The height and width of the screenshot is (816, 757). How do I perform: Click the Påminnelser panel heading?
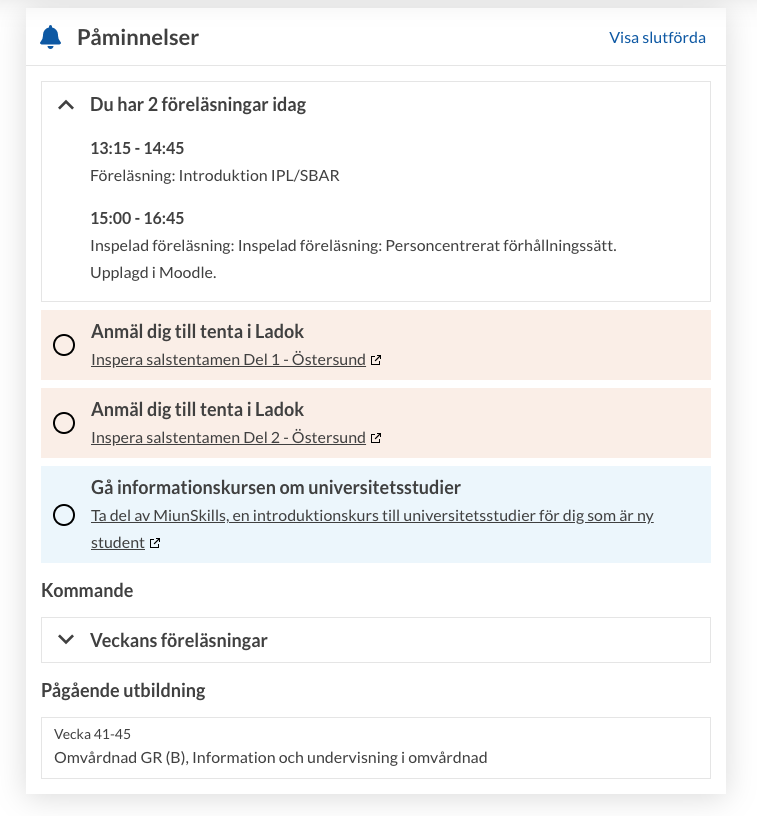(x=138, y=37)
